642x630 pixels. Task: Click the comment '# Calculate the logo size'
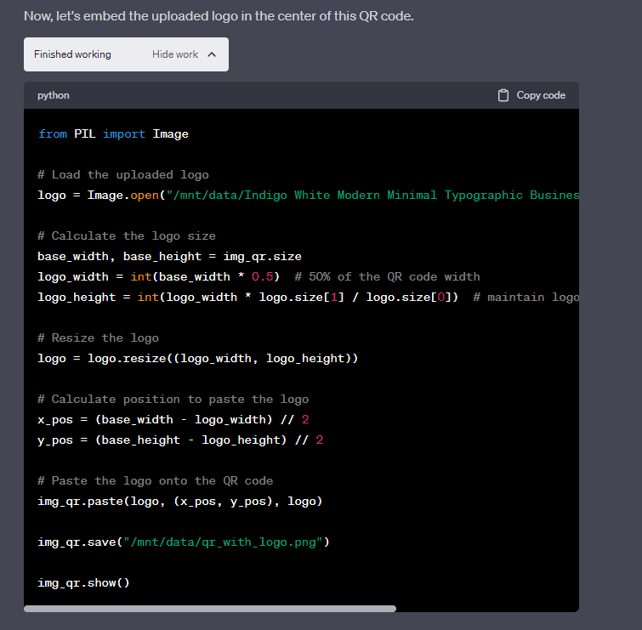(127, 236)
